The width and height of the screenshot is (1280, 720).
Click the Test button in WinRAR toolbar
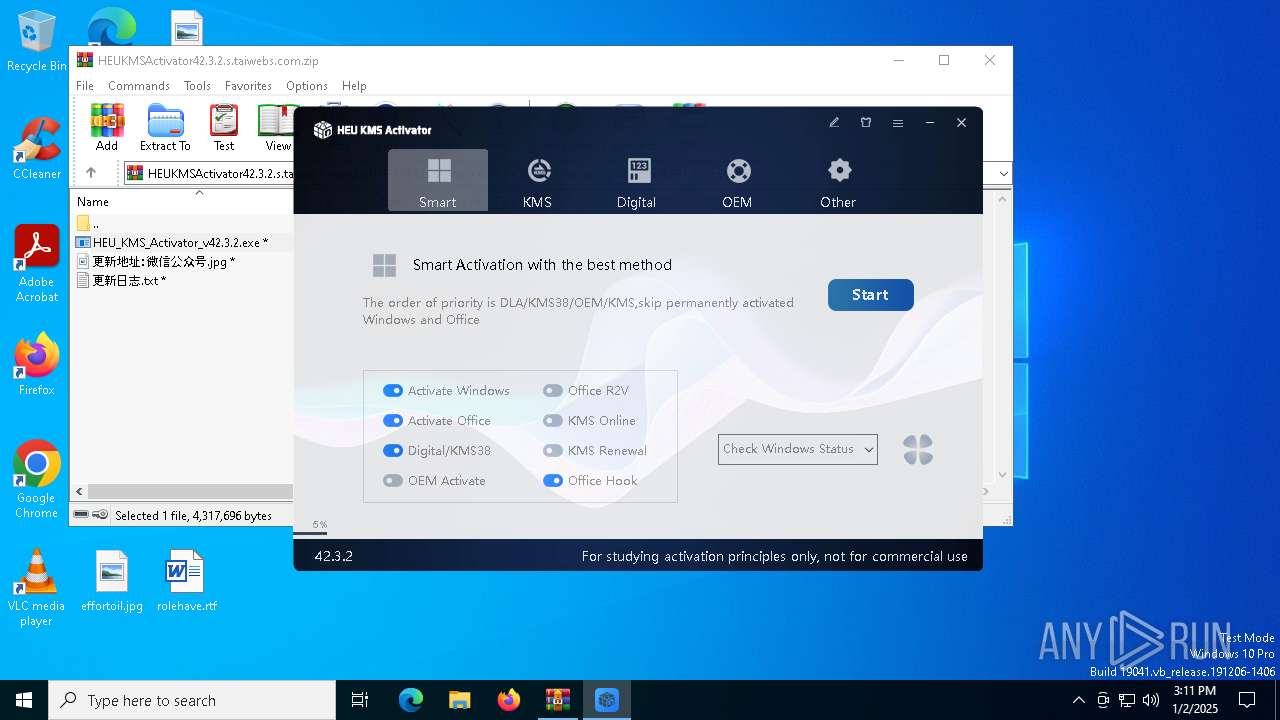pyautogui.click(x=224, y=128)
